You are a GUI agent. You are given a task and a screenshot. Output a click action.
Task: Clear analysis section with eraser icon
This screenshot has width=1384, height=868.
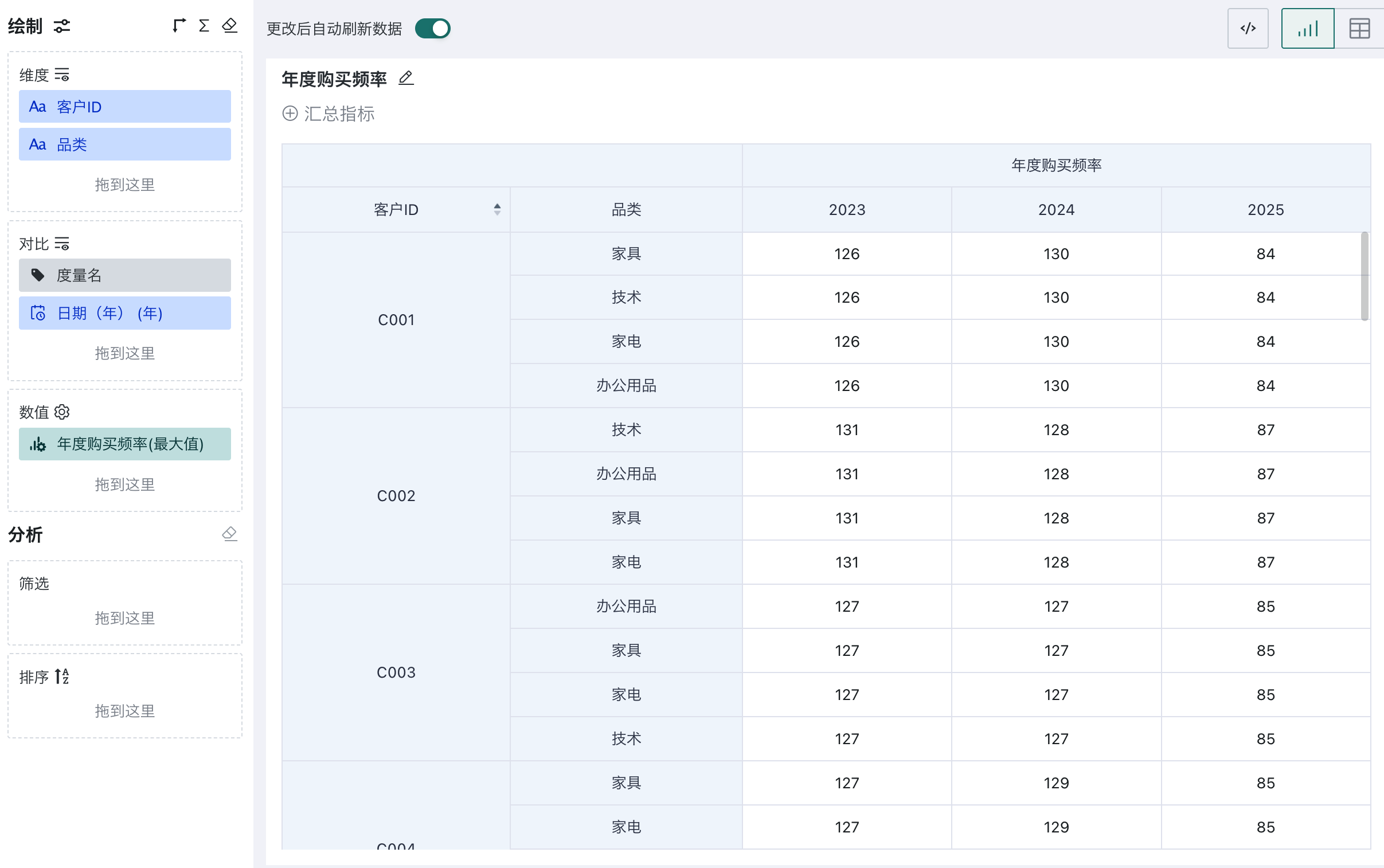pos(229,534)
